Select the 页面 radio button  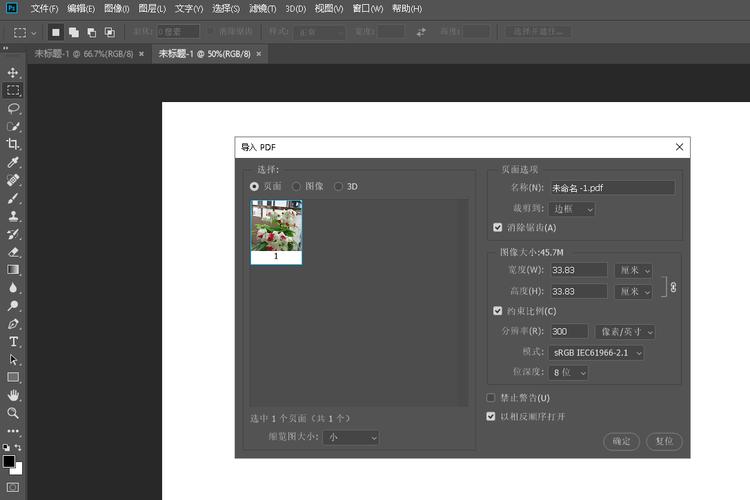click(x=254, y=187)
